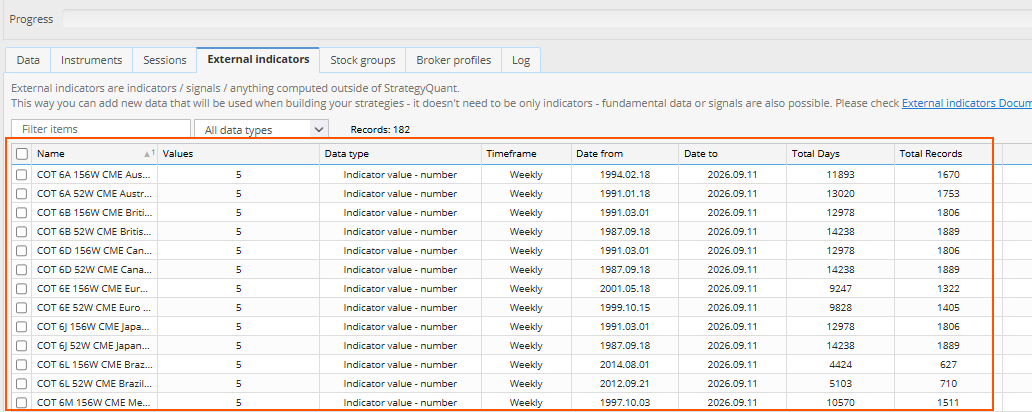Click the Name column sort arrow
The height and width of the screenshot is (412, 1032).
click(x=147, y=153)
